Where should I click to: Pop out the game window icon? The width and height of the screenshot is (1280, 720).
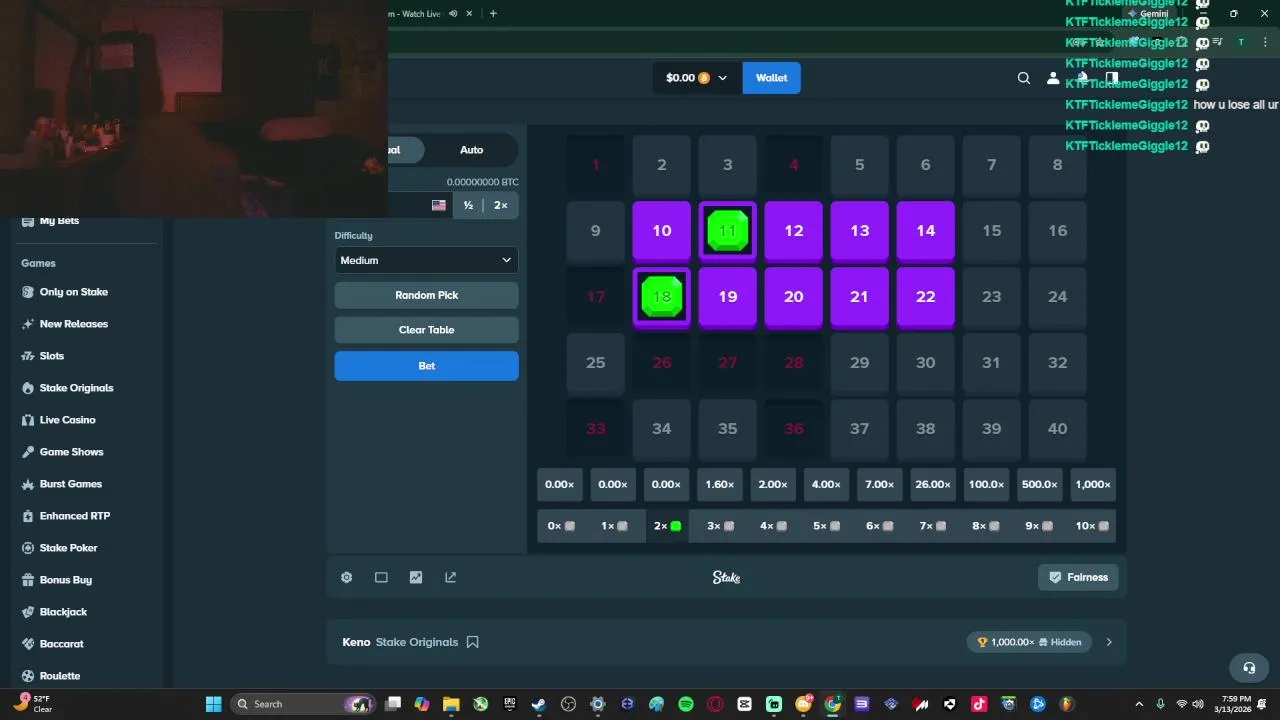coord(450,577)
